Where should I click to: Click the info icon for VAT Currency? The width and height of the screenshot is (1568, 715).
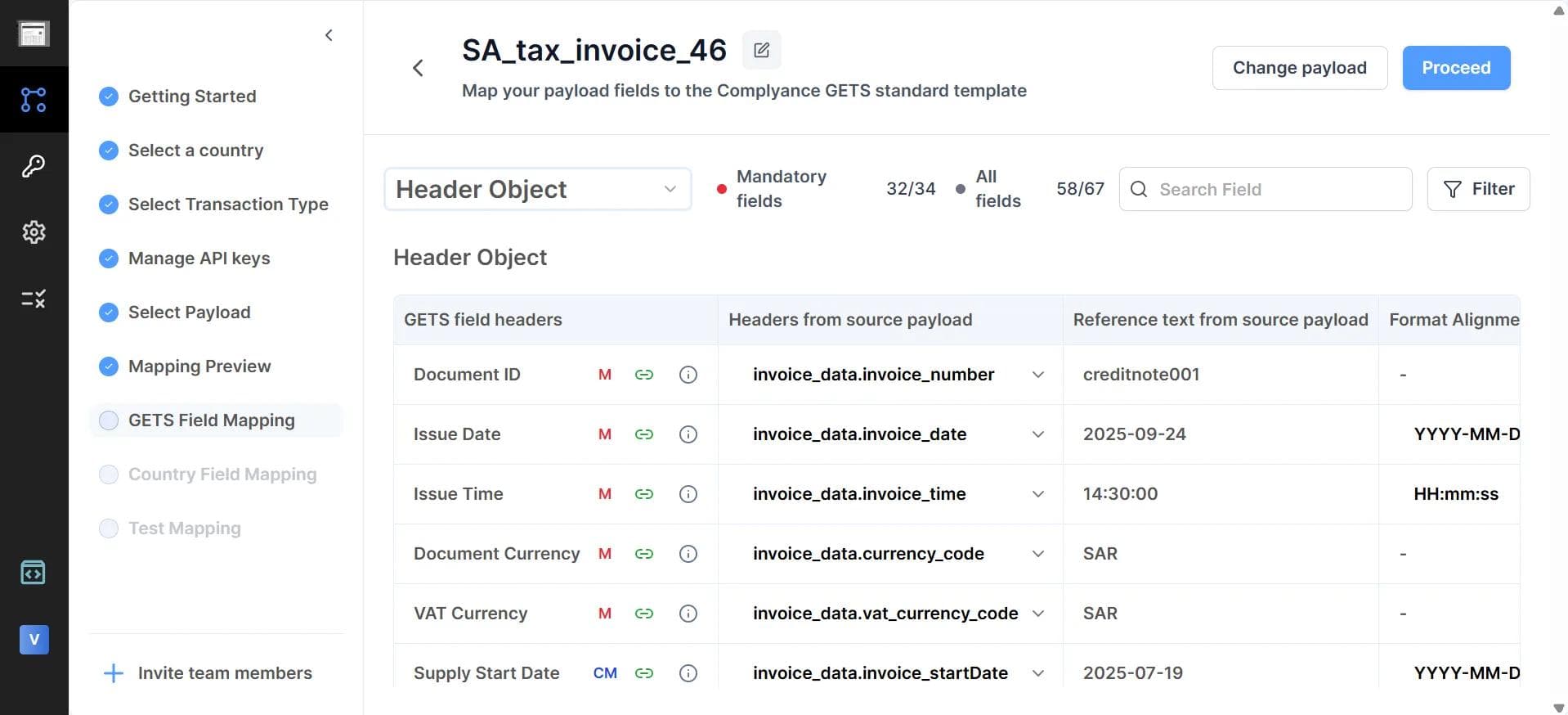click(x=688, y=614)
